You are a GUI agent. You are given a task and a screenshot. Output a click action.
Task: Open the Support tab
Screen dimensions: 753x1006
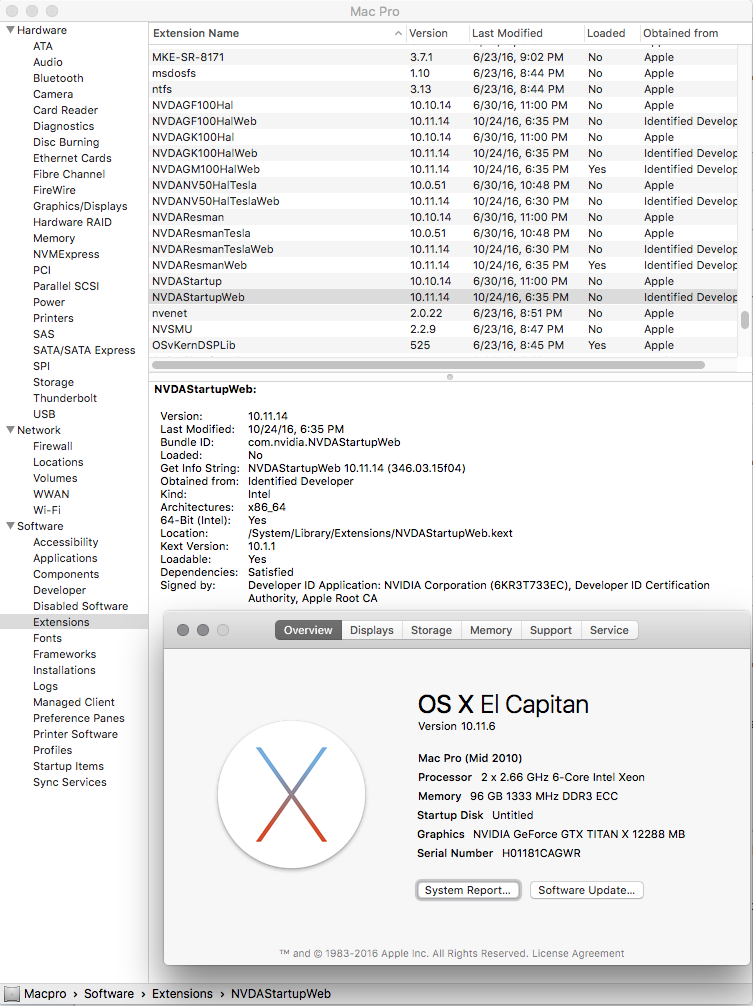551,630
